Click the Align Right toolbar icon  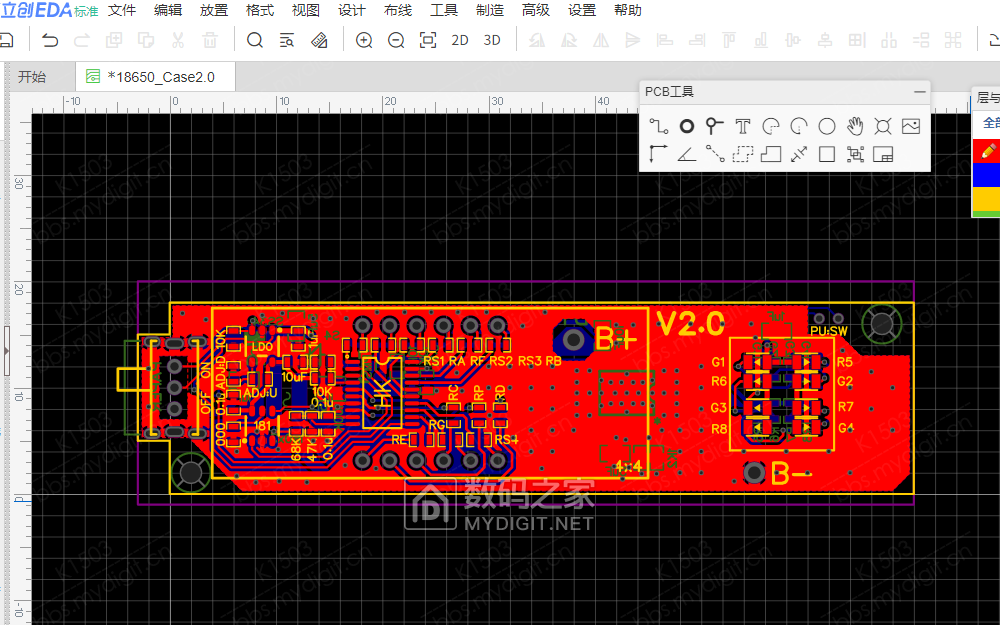point(697,40)
